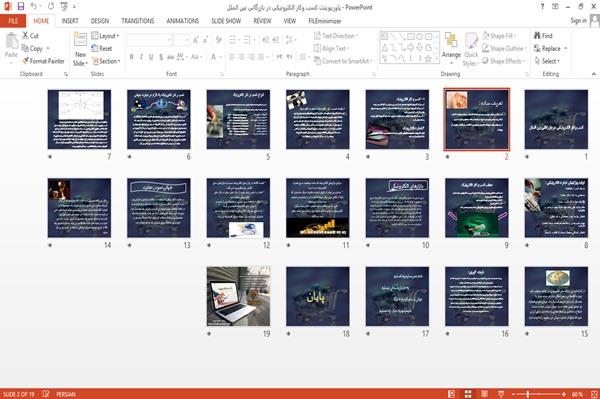The height and width of the screenshot is (399, 600).
Task: Click the Find icon in Editing
Action: (x=537, y=36)
